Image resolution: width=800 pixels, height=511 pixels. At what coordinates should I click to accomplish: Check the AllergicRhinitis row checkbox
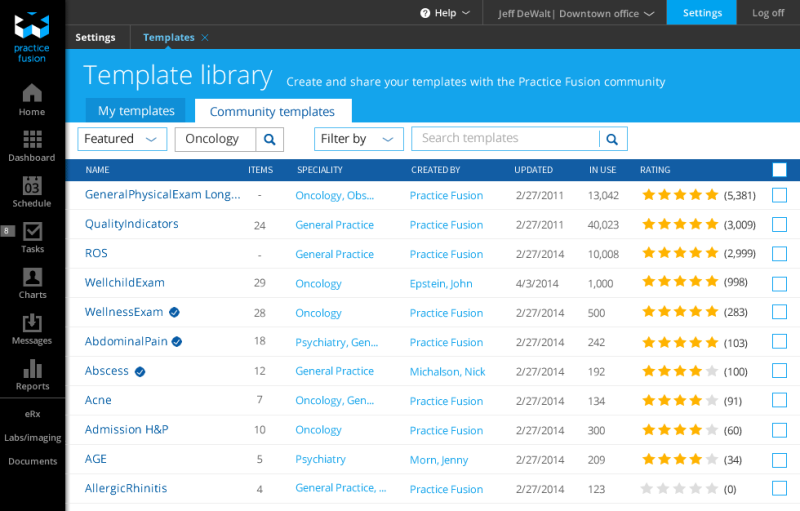780,489
